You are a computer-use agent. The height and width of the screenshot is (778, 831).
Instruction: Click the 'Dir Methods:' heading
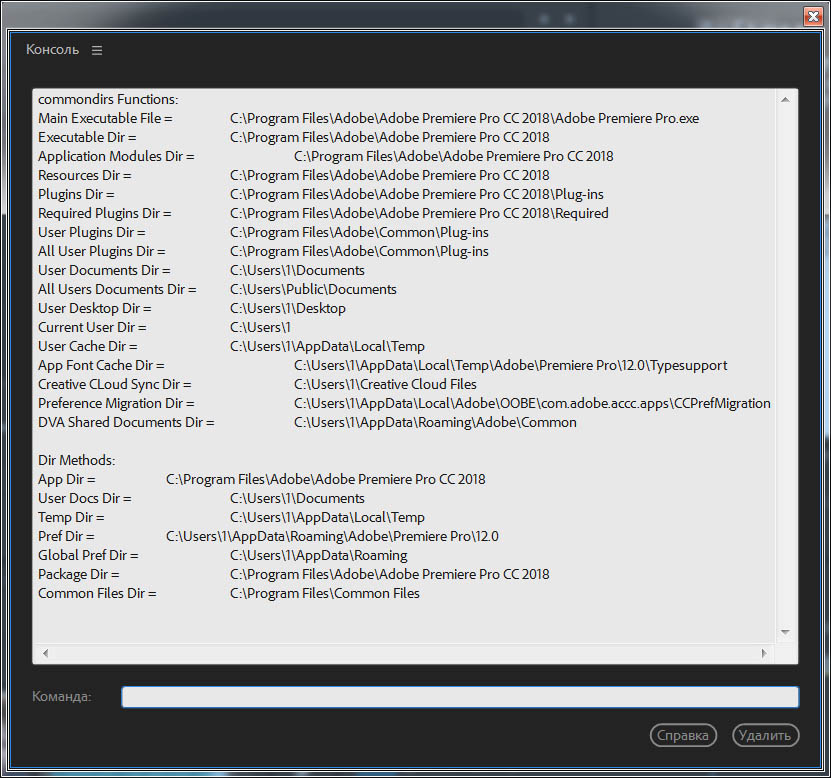pyautogui.click(x=76, y=461)
